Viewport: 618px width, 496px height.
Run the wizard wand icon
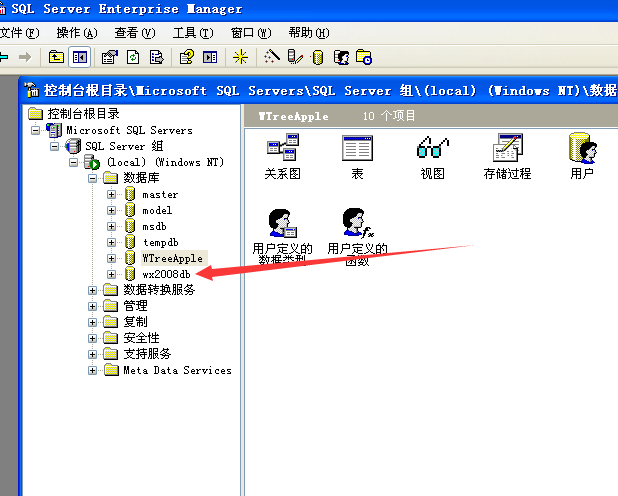tap(272, 57)
